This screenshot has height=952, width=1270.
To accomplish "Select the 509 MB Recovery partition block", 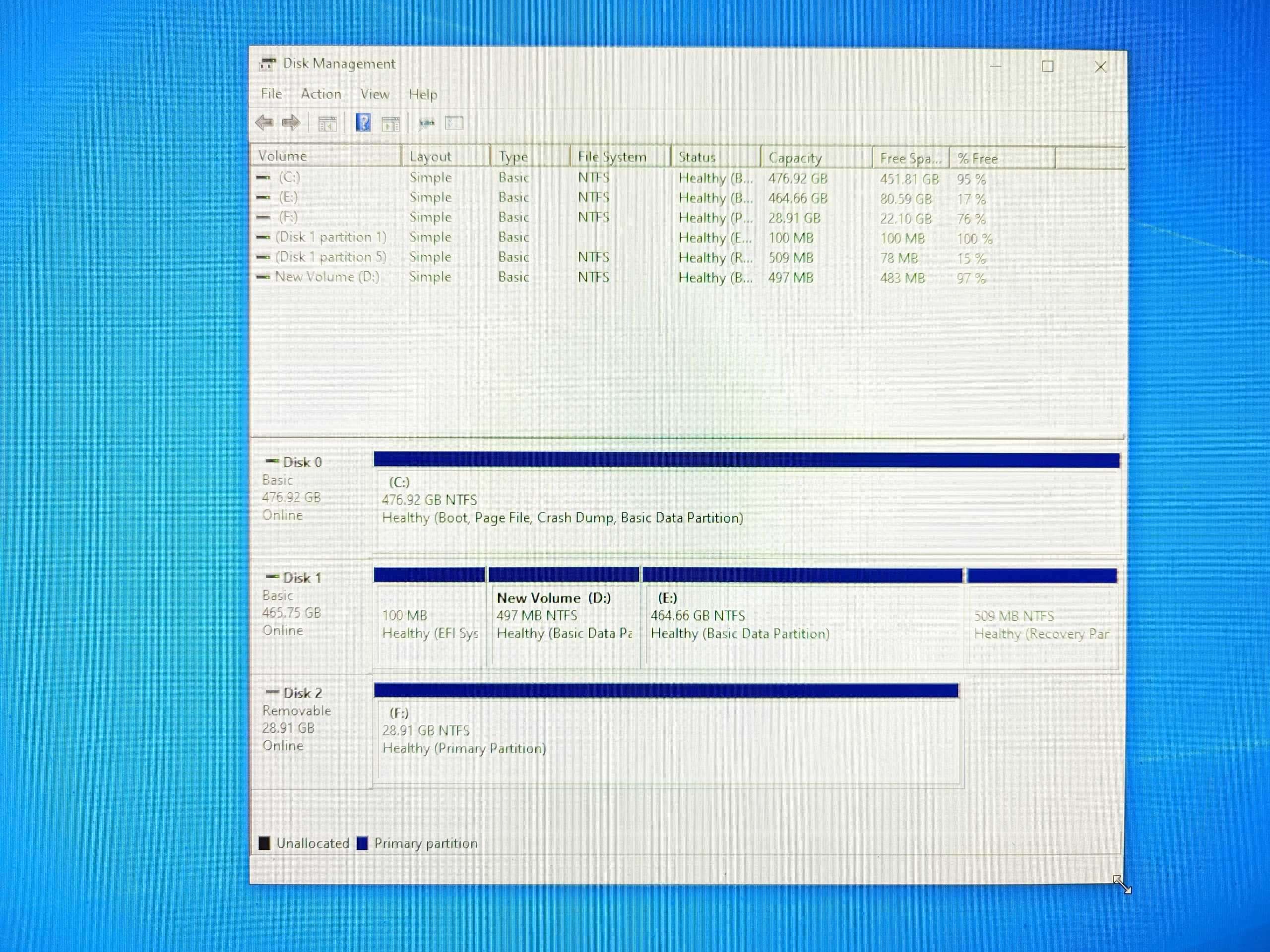I will (1042, 618).
